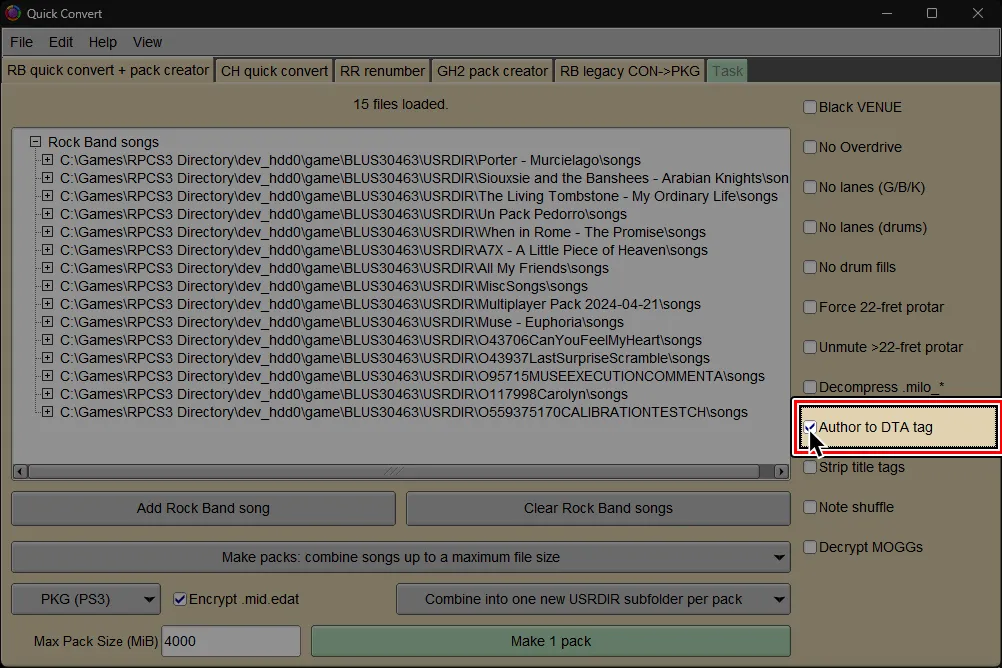Viewport: 1002px width, 668px height.
Task: Check Force 22-fret protar
Action: point(809,307)
